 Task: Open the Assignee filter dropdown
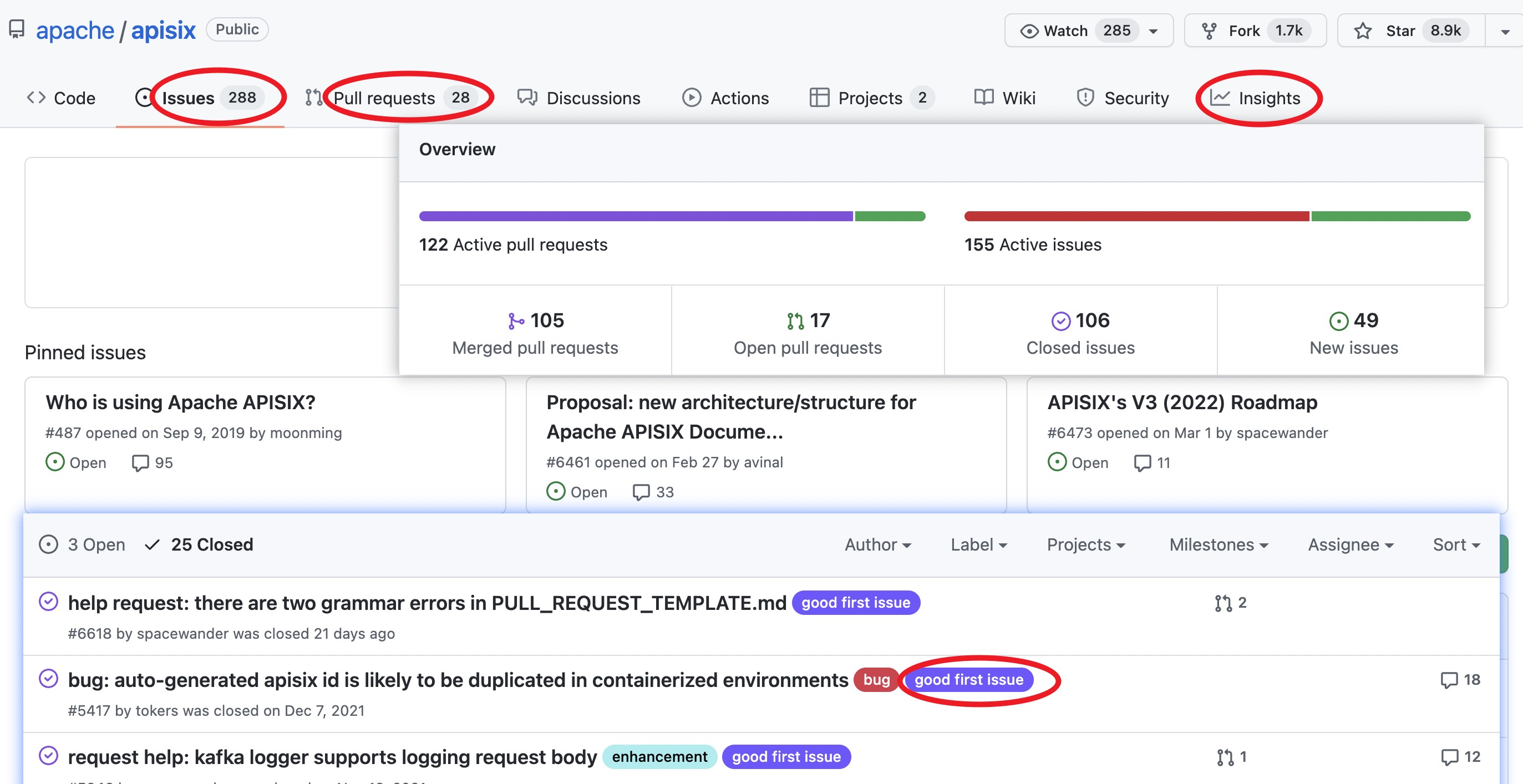click(x=1351, y=544)
